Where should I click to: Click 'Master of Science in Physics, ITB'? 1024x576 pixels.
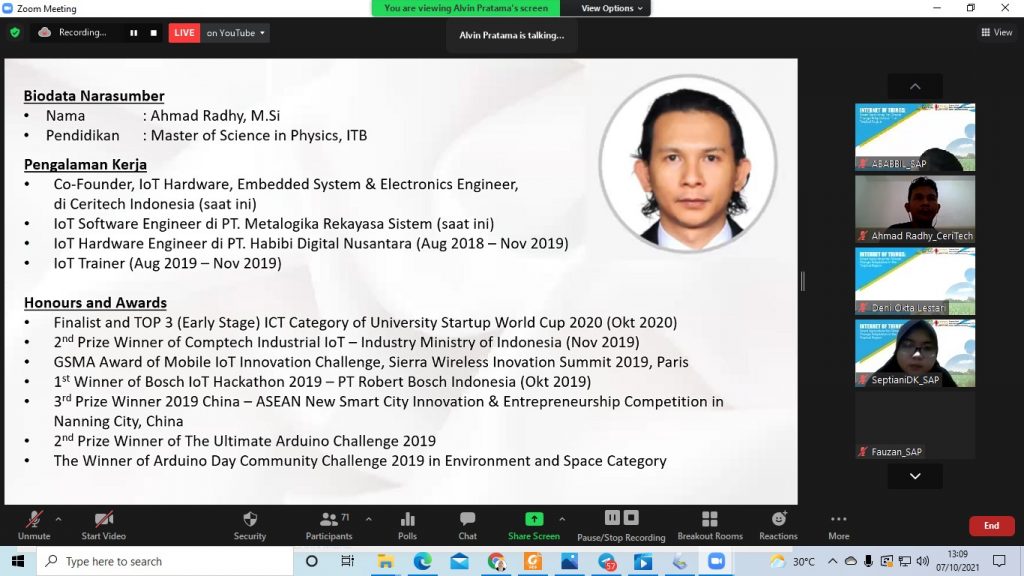click(x=259, y=135)
